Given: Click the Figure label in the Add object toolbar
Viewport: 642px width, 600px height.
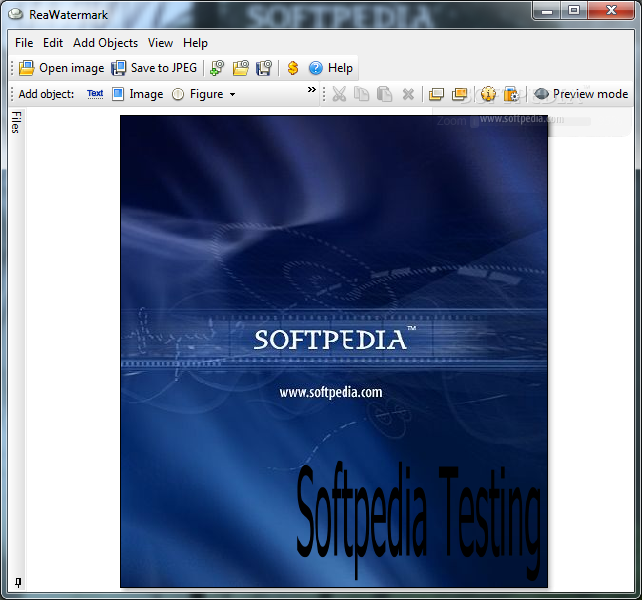Looking at the screenshot, I should click(x=206, y=94).
